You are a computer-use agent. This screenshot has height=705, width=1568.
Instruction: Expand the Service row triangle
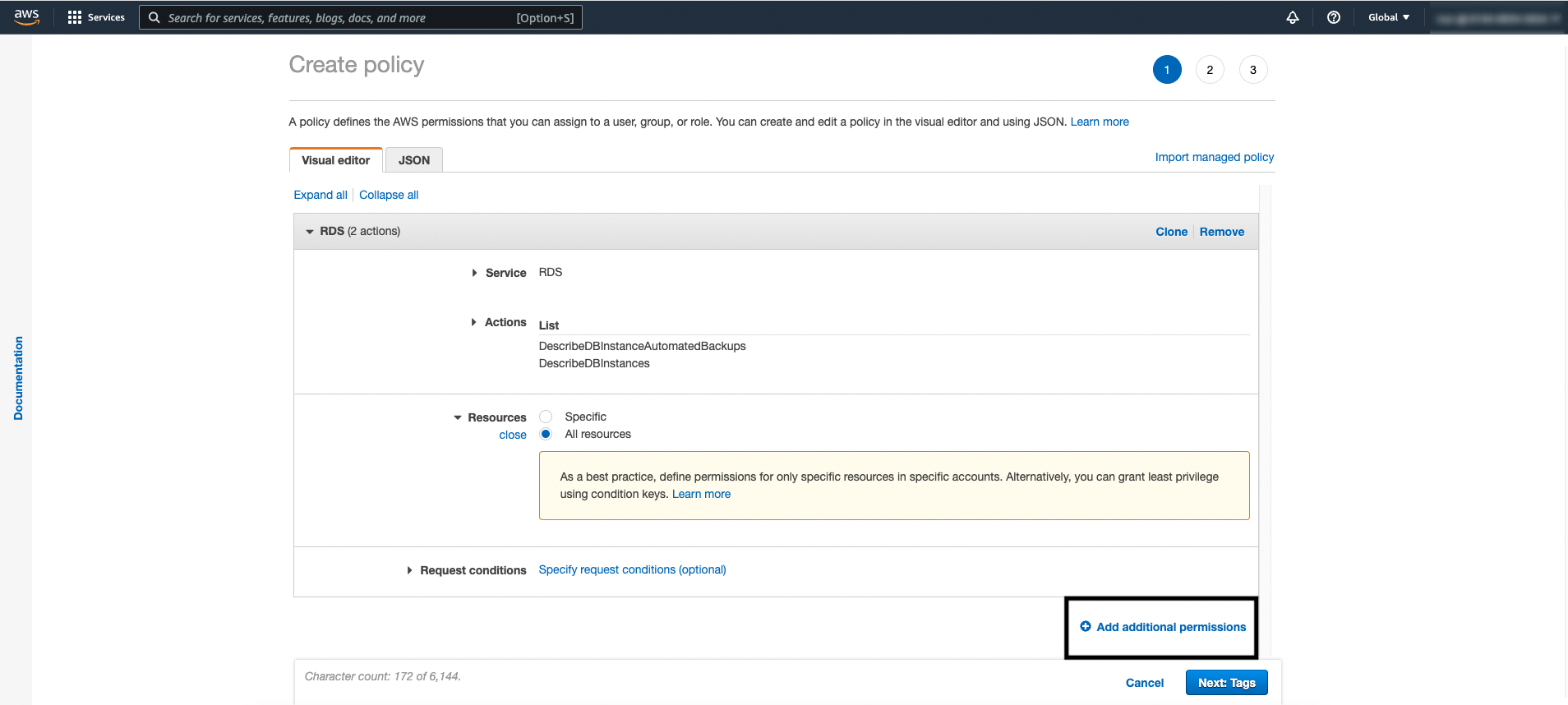coord(474,273)
